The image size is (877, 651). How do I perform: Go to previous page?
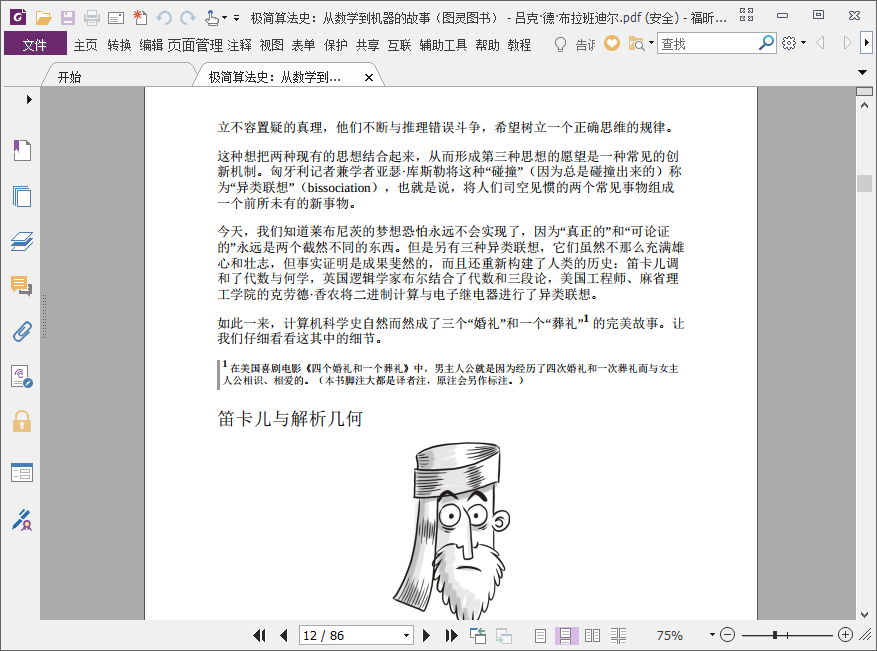point(284,635)
